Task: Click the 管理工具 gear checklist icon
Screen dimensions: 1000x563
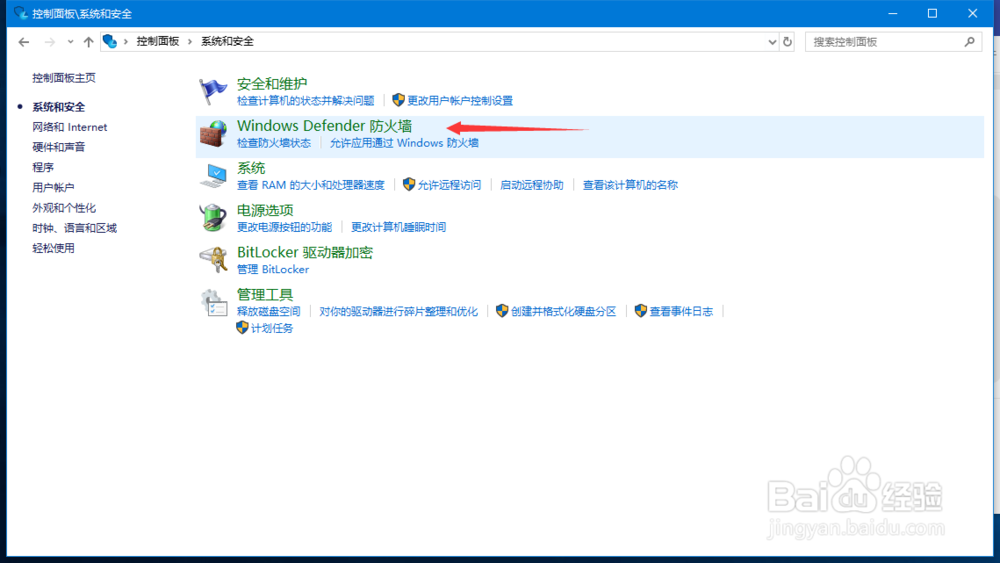Action: pyautogui.click(x=214, y=302)
